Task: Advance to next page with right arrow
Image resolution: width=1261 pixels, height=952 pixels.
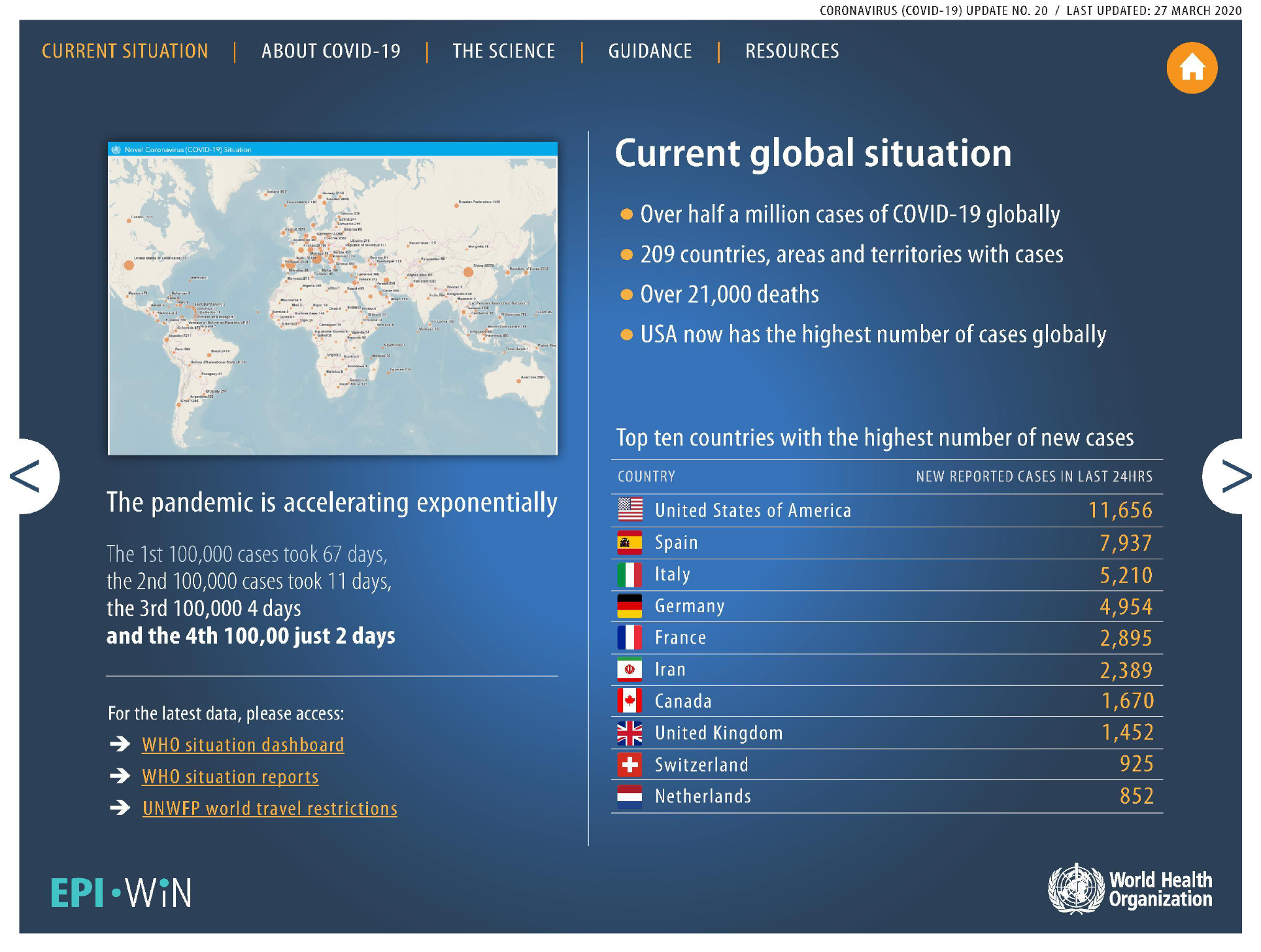Action: click(x=1234, y=476)
